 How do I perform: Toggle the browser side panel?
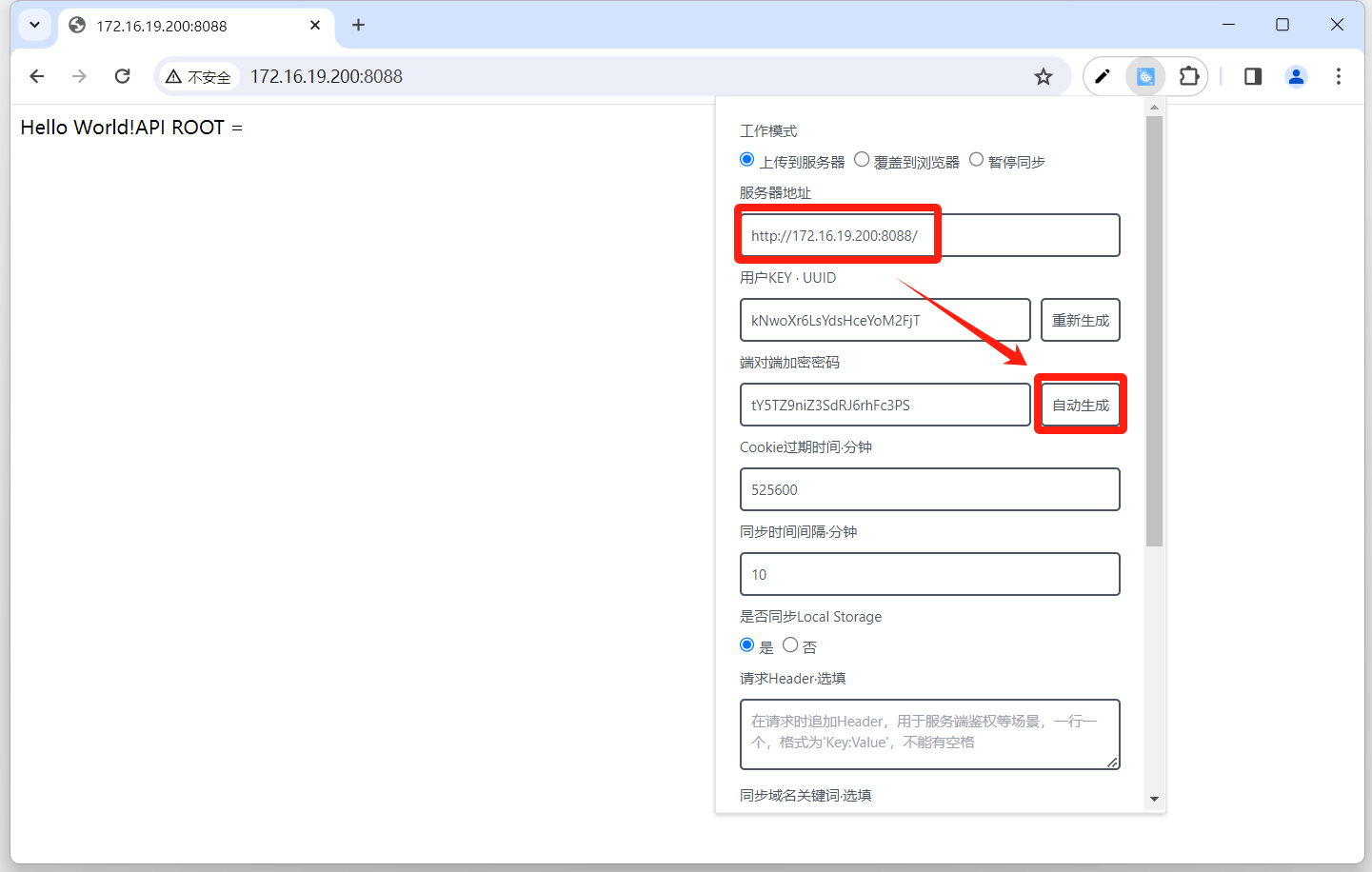pos(1253,76)
